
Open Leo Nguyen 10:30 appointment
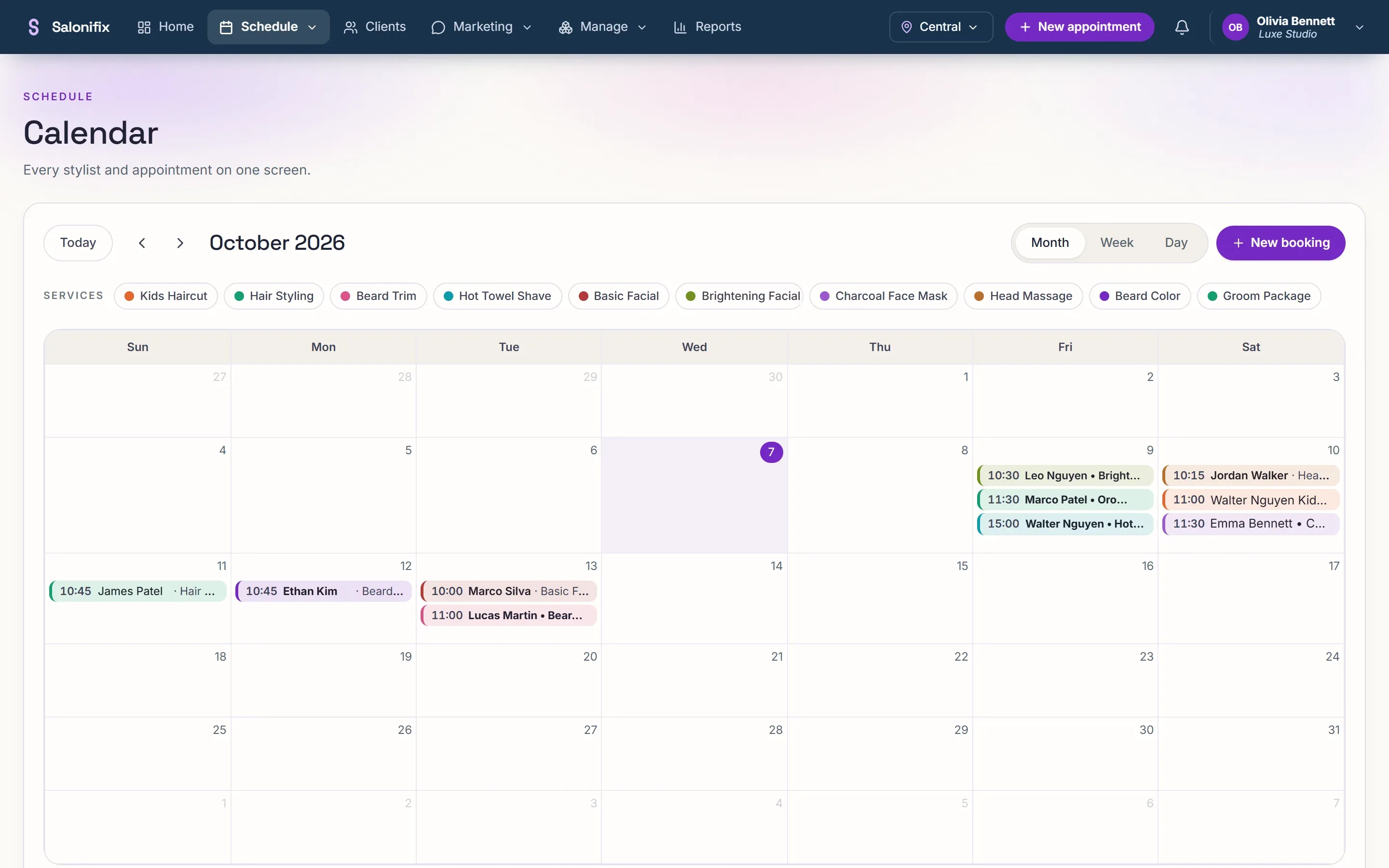click(1065, 475)
